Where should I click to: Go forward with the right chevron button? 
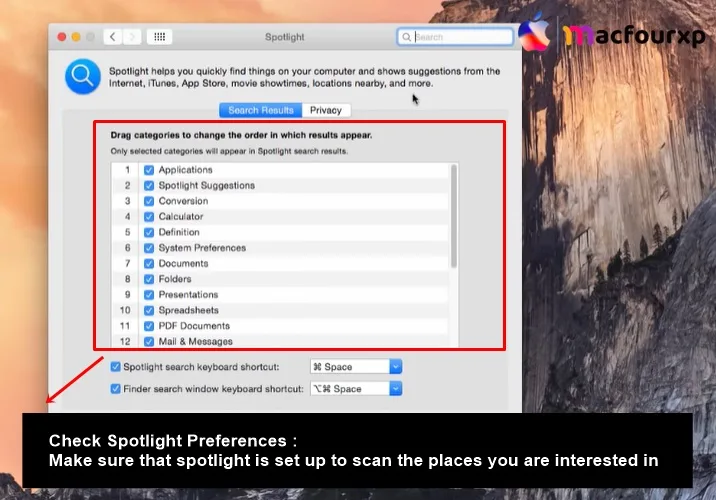pos(132,37)
